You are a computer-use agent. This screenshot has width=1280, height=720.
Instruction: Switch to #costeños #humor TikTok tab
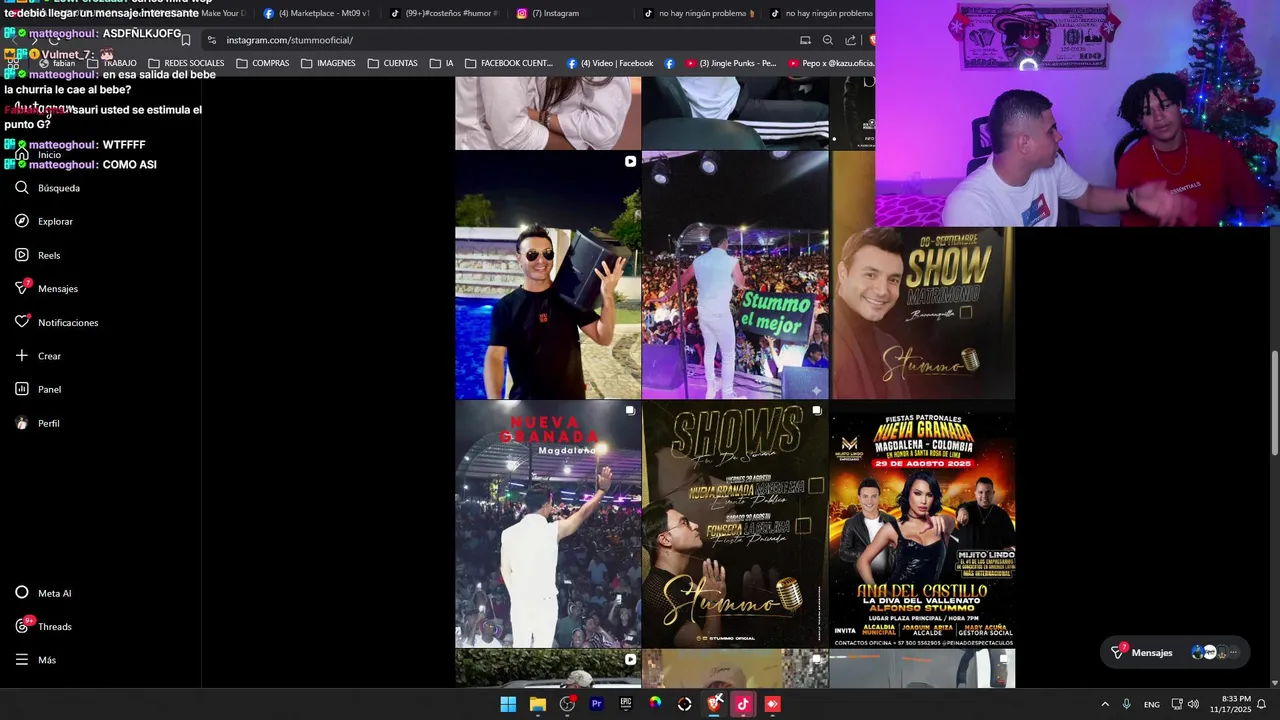point(442,13)
